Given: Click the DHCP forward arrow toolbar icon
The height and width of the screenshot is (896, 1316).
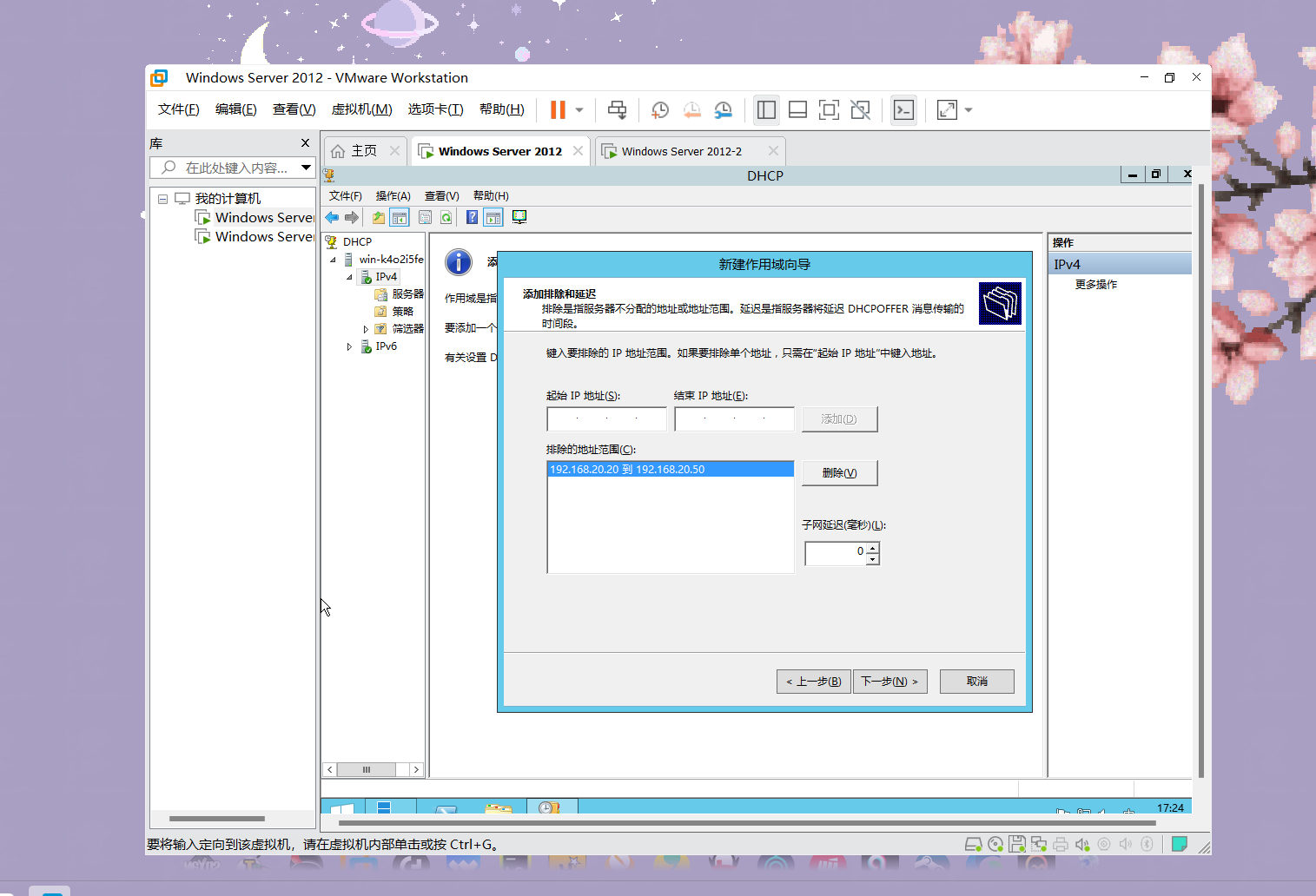Looking at the screenshot, I should click(x=351, y=218).
